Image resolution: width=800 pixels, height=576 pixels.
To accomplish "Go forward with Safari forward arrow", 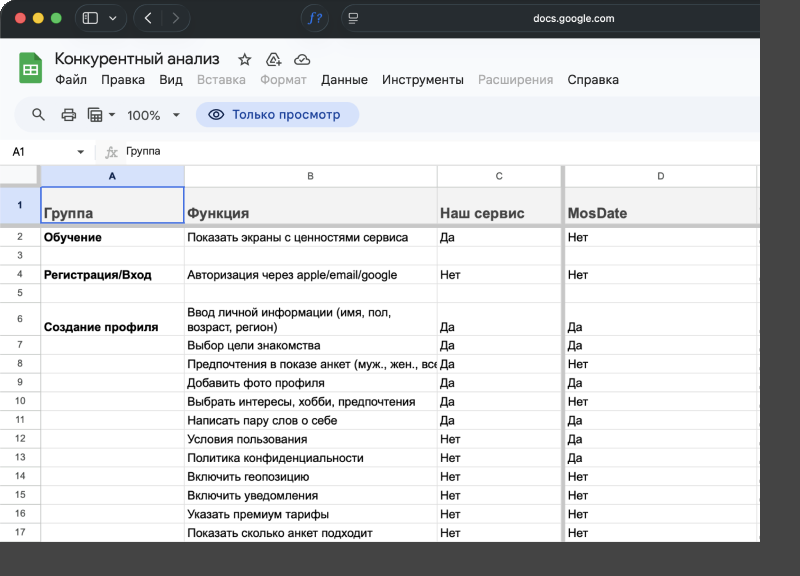I will pos(176,18).
